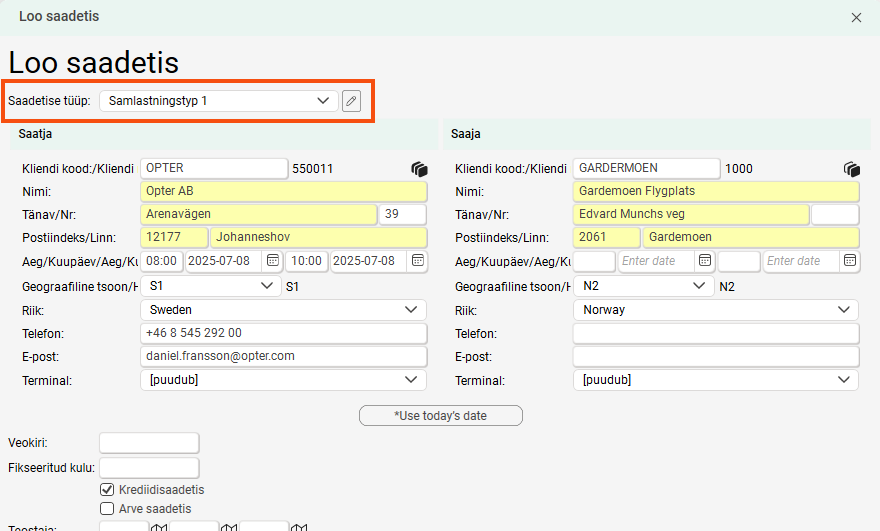Open sender Riik dropdown showing Sweden
The image size is (880, 531).
pyautogui.click(x=284, y=310)
